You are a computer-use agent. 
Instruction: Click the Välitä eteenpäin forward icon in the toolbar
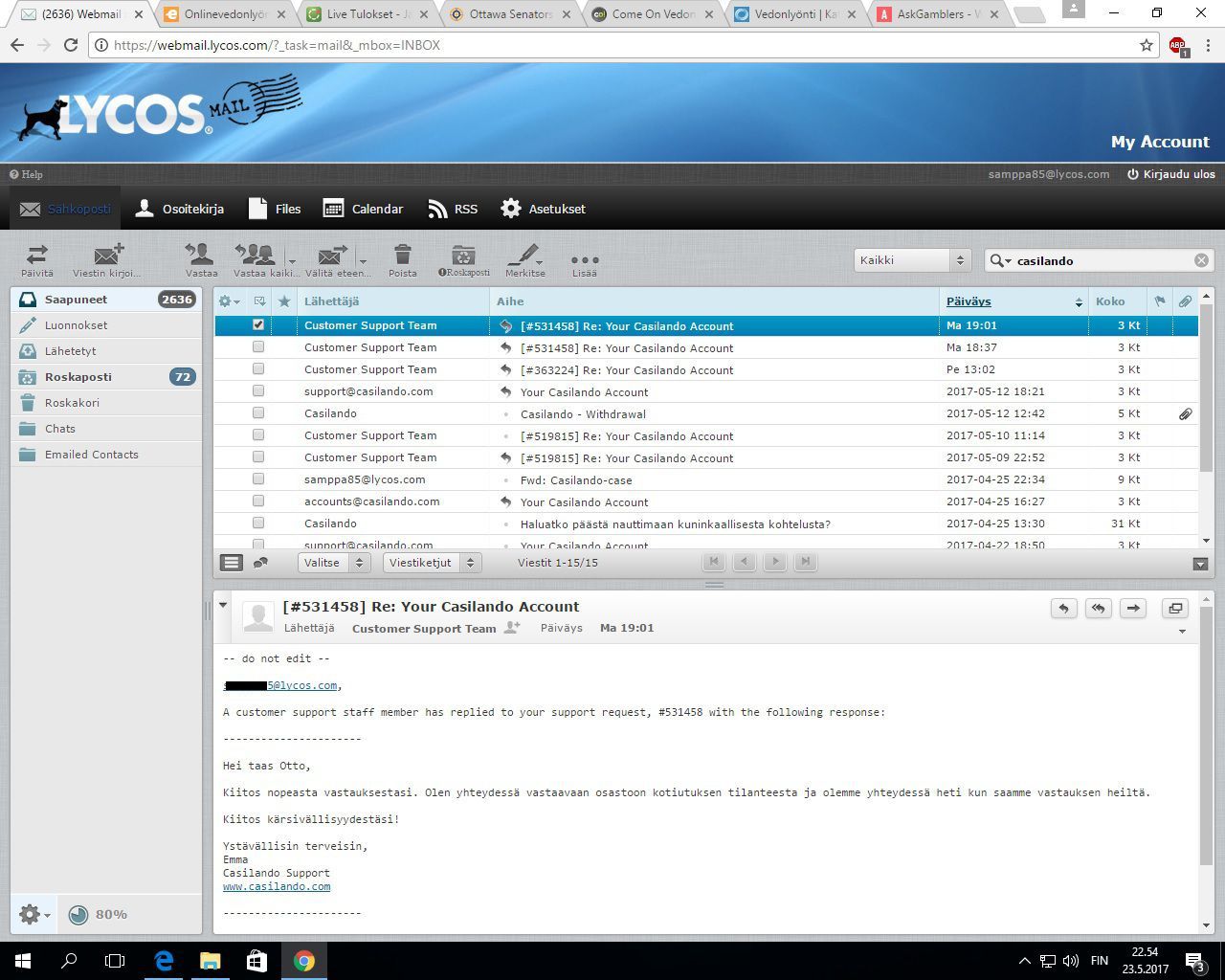(x=333, y=255)
